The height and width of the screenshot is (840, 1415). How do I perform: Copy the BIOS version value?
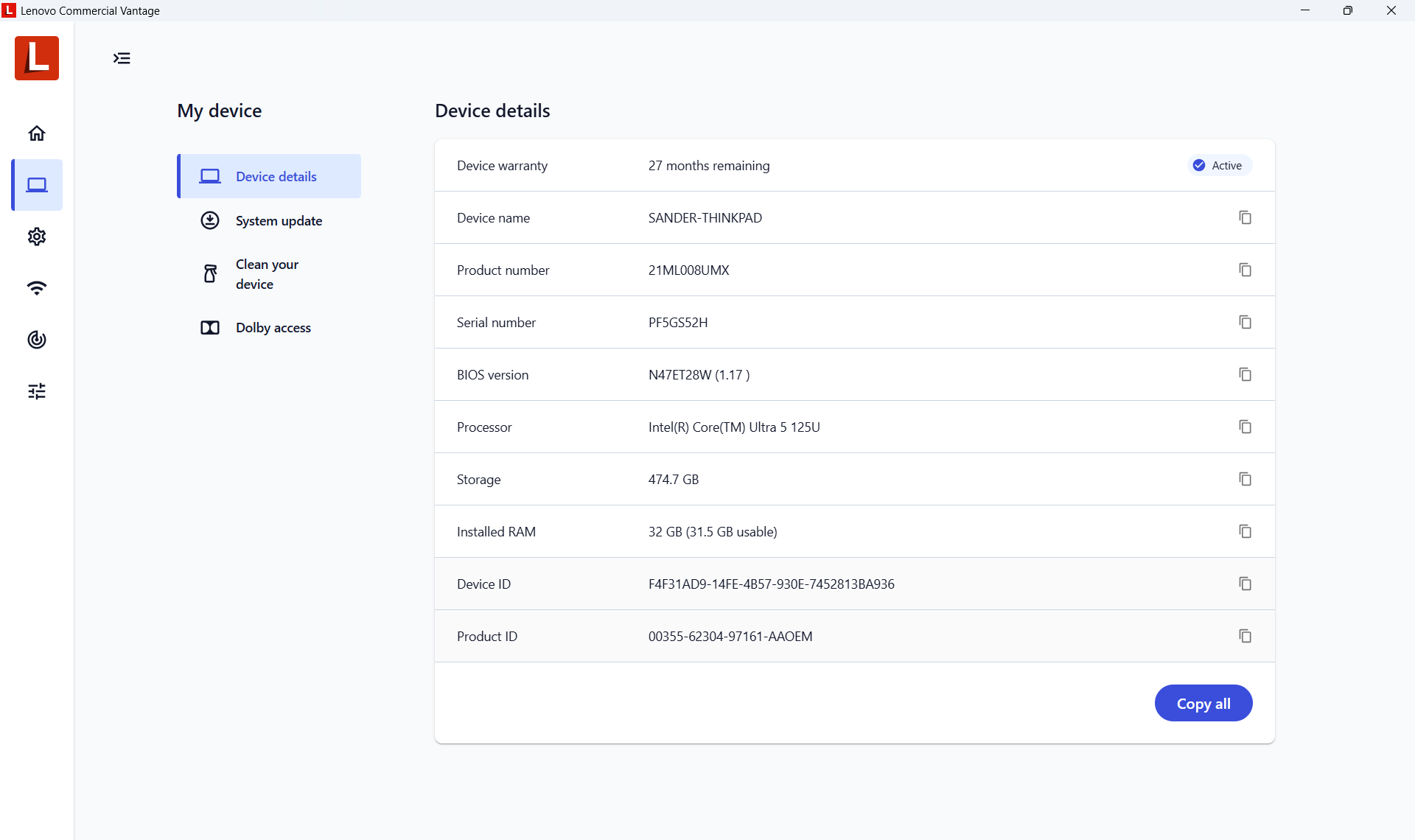point(1245,374)
